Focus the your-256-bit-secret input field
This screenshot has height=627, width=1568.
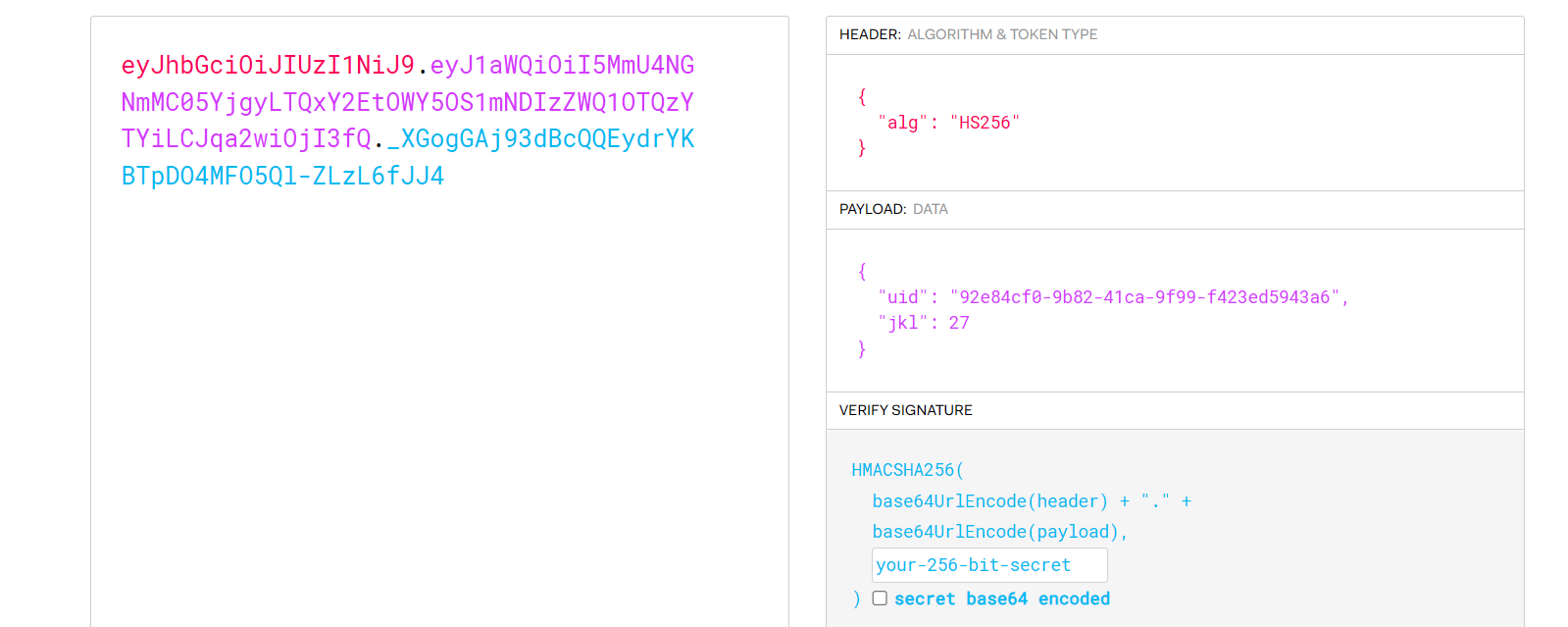[988, 565]
